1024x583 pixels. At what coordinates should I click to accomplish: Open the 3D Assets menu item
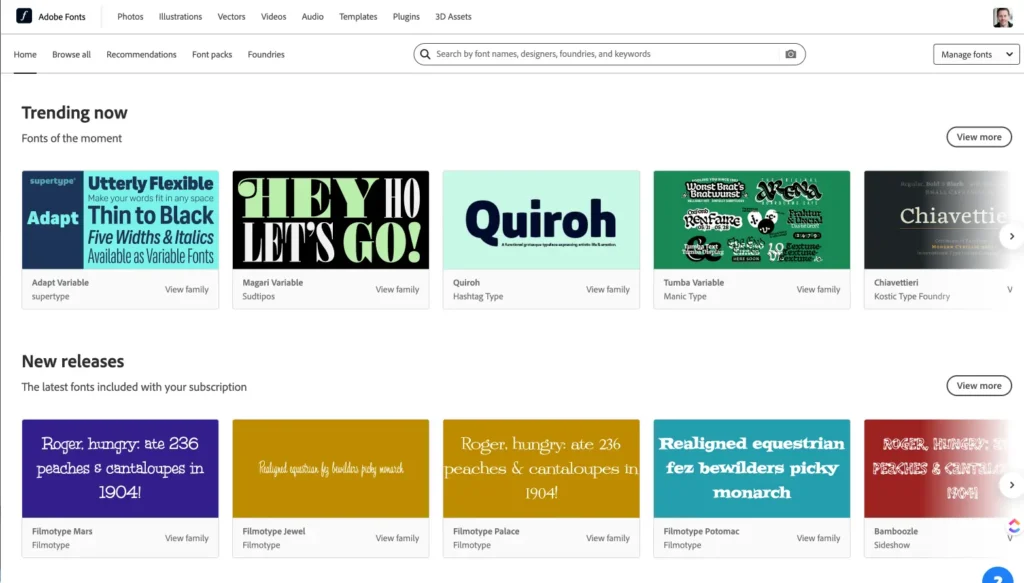pyautogui.click(x=453, y=16)
